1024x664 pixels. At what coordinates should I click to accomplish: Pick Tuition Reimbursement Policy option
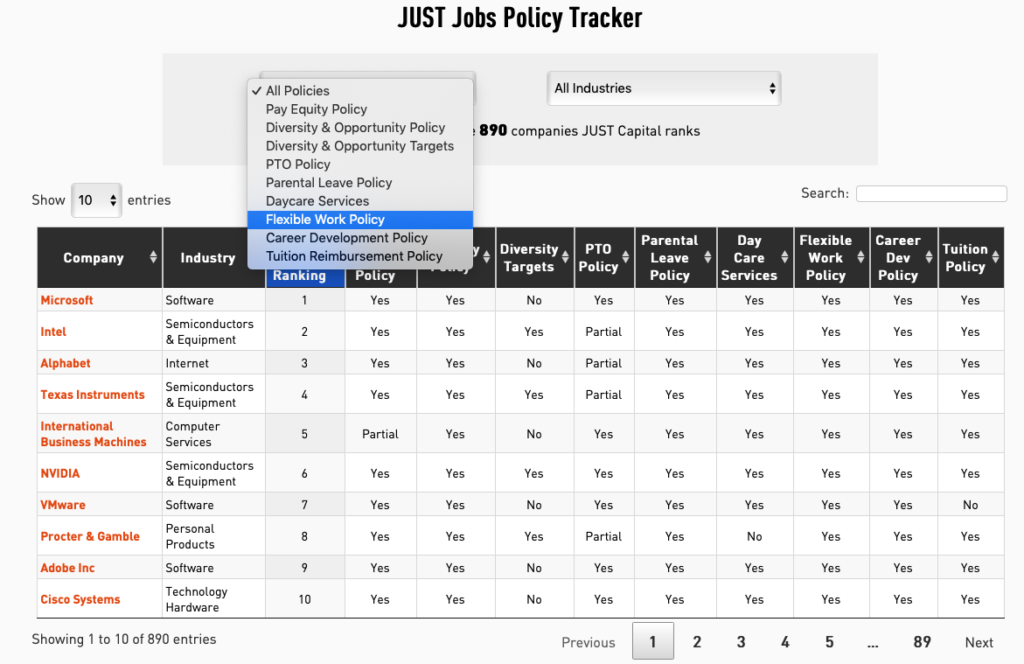360,256
